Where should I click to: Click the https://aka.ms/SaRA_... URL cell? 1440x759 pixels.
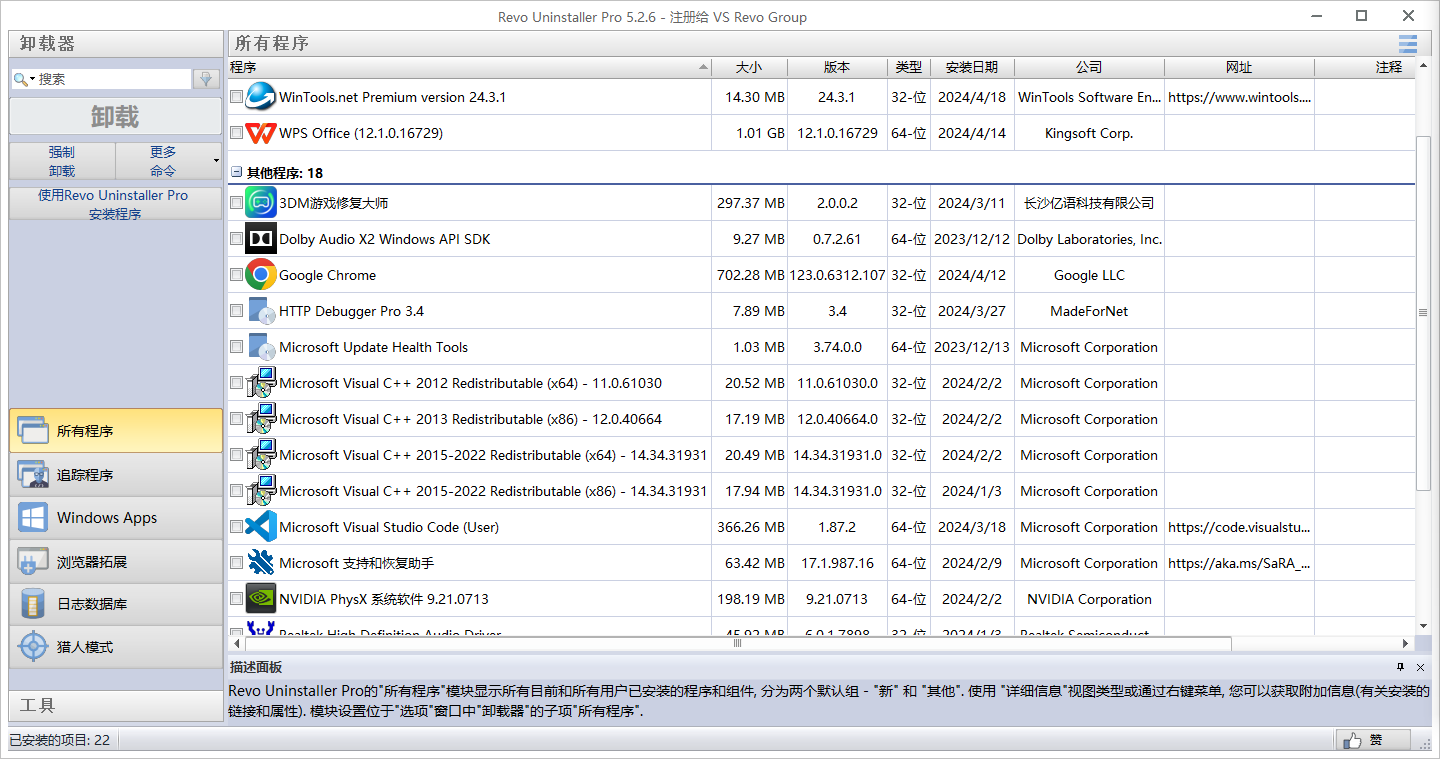1239,563
